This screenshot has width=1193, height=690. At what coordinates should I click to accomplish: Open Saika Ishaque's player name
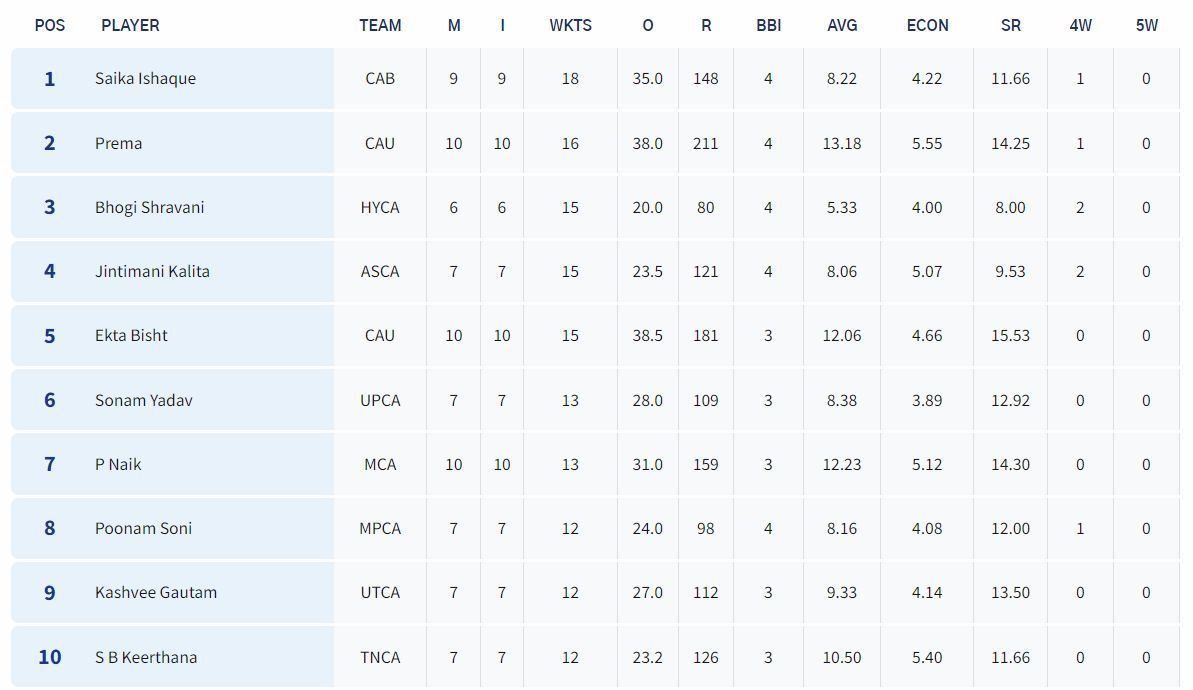tap(145, 78)
